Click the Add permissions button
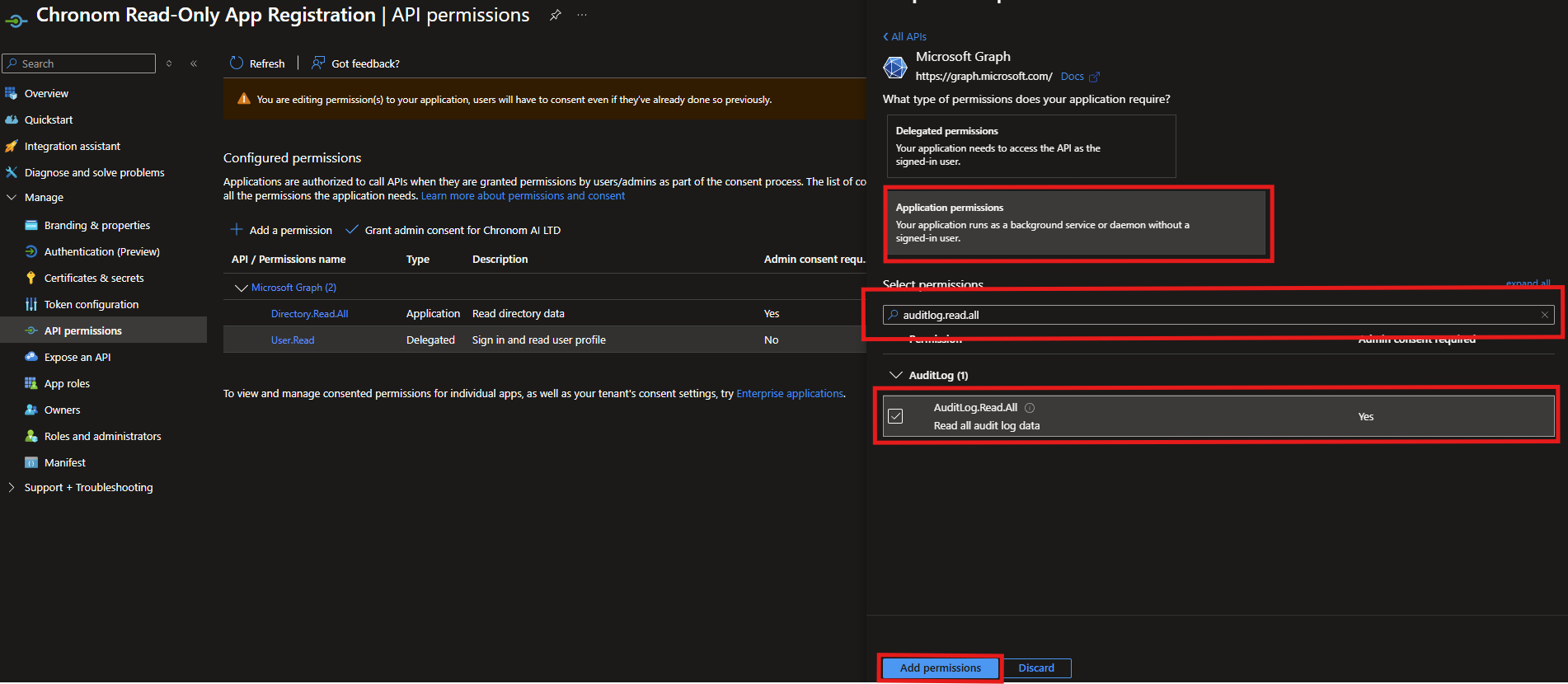 (941, 668)
